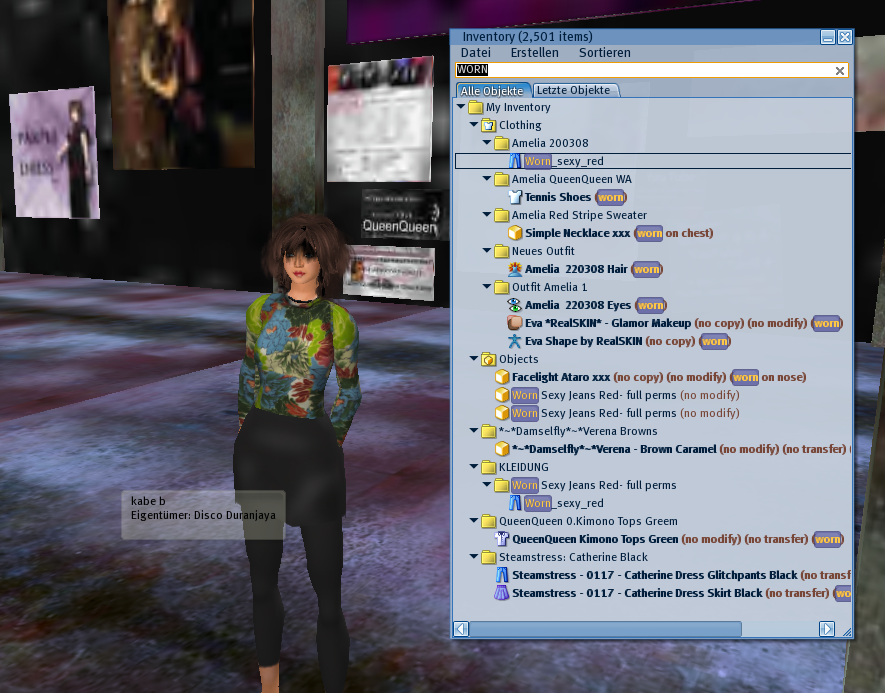Screen dimensions: 885x693
Task: Open the Datei menu
Action: [476, 52]
